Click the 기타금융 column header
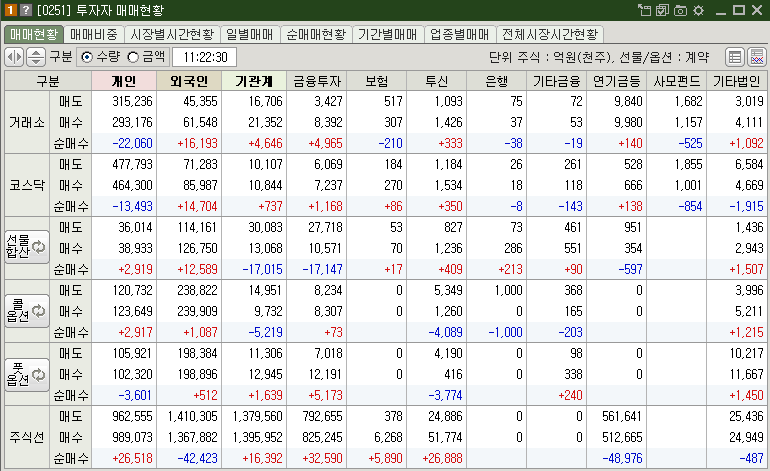This screenshot has height=471, width=770. (x=556, y=81)
